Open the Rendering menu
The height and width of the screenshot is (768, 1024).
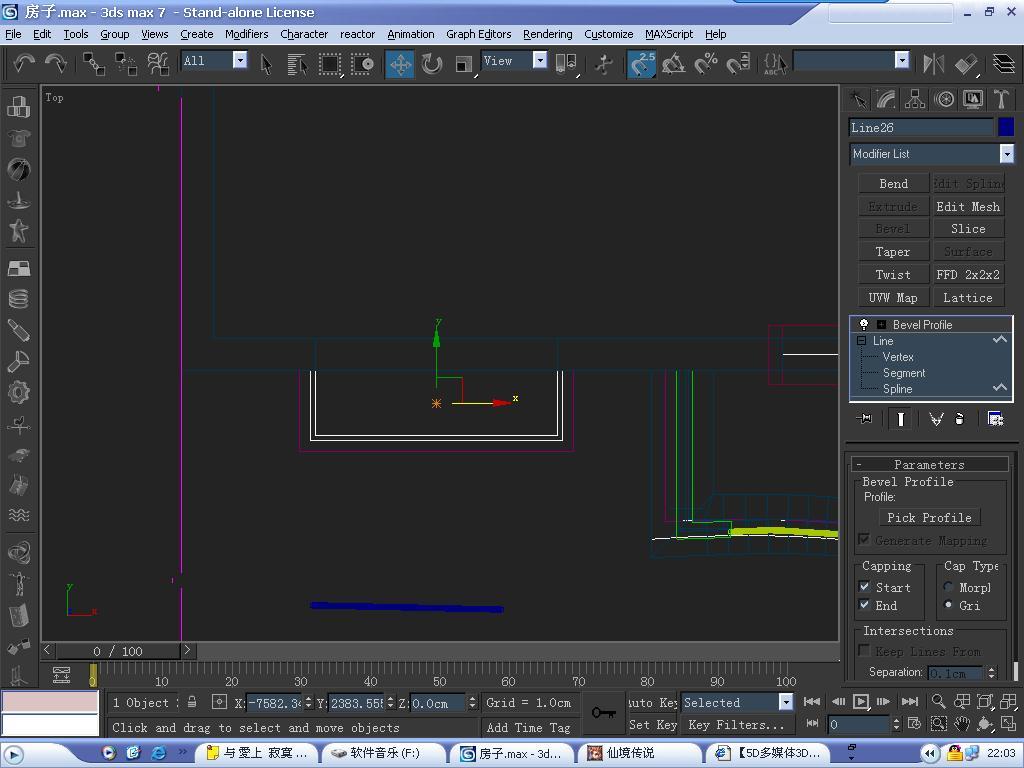coord(547,34)
